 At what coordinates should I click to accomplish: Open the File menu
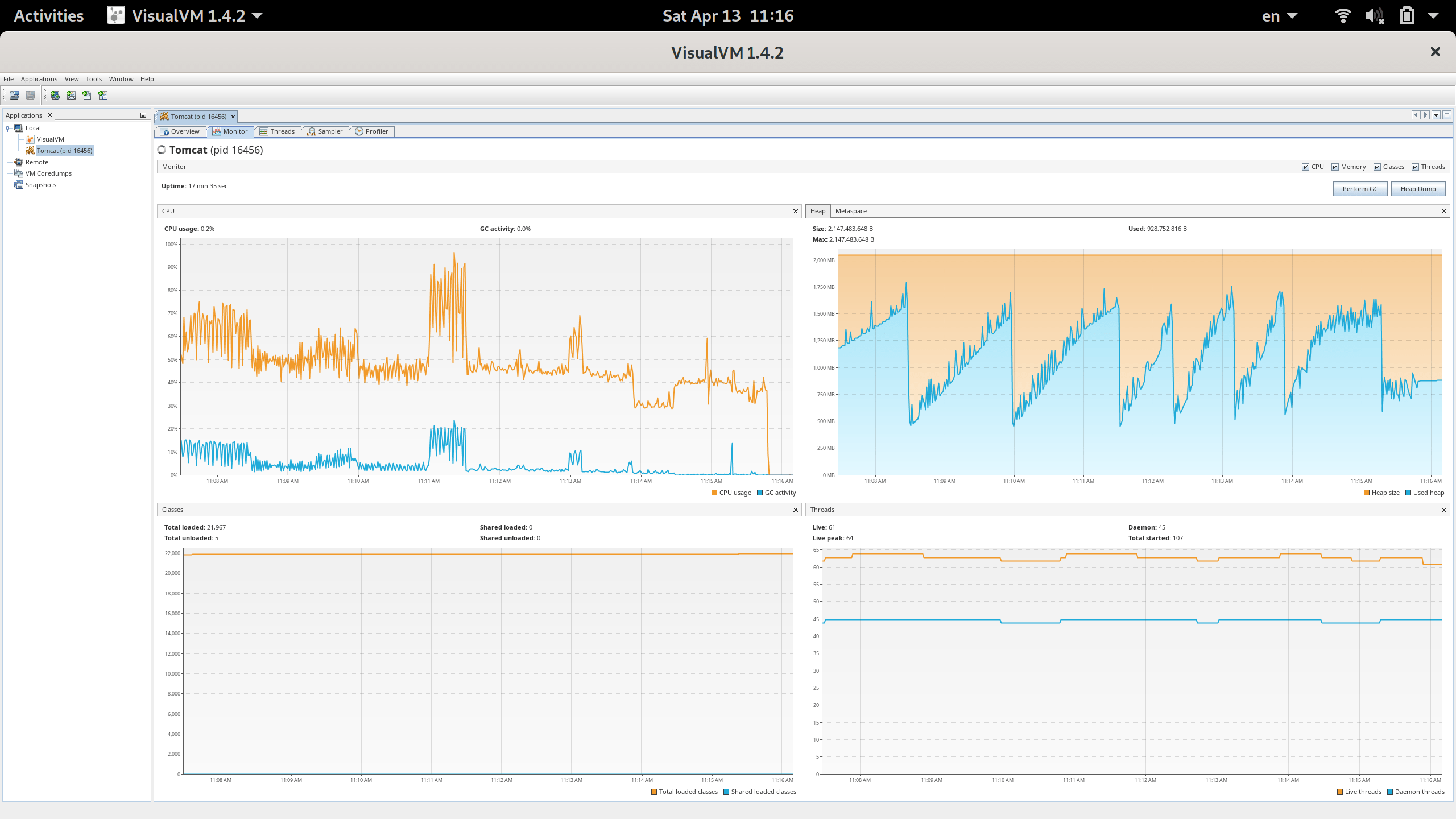coord(9,79)
